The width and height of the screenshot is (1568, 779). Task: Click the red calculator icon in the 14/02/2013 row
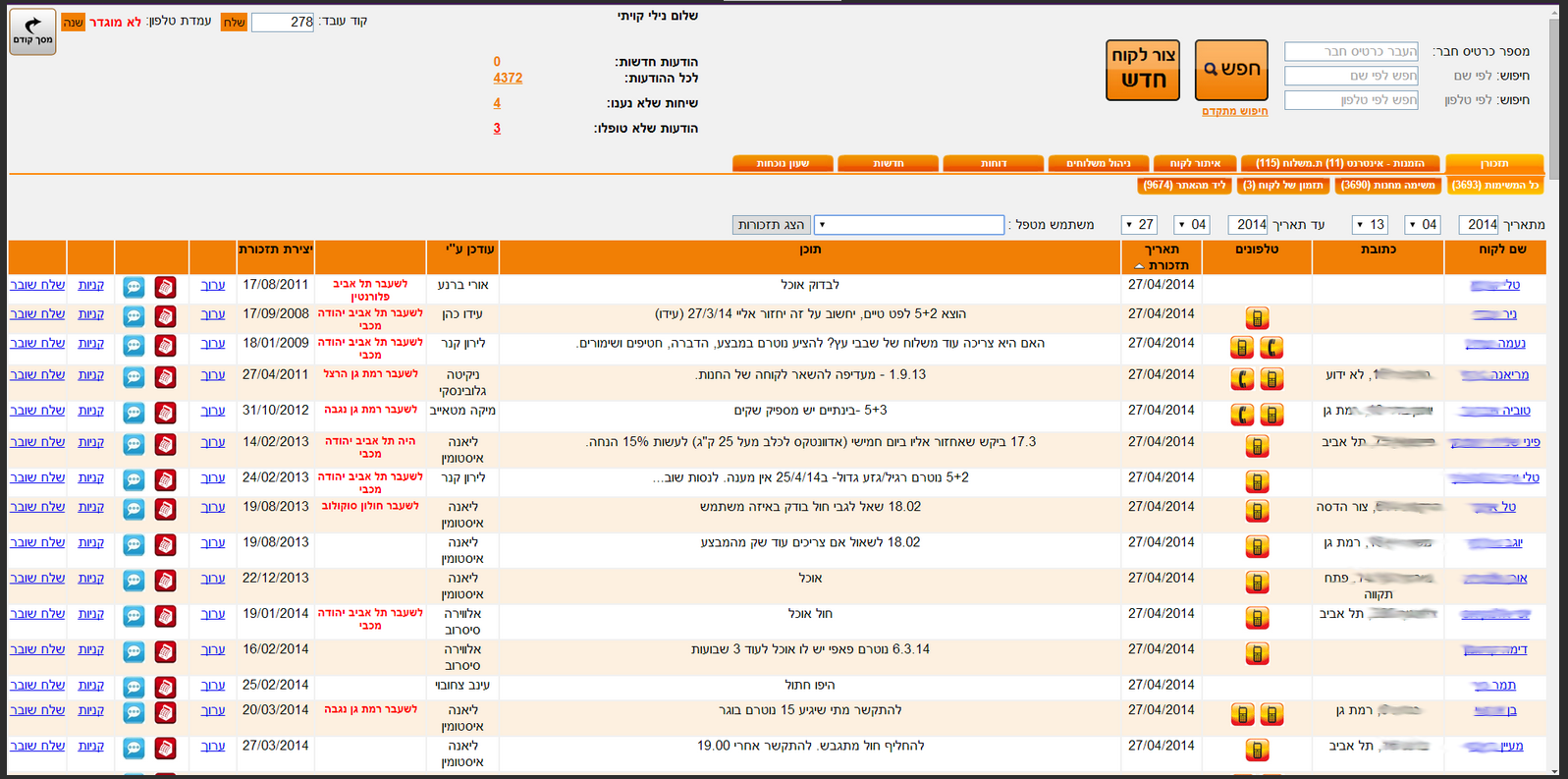tap(165, 445)
